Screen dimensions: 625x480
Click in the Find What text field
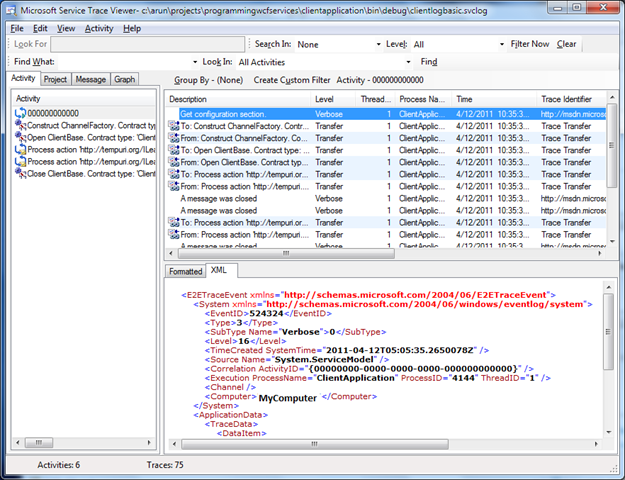(x=124, y=62)
